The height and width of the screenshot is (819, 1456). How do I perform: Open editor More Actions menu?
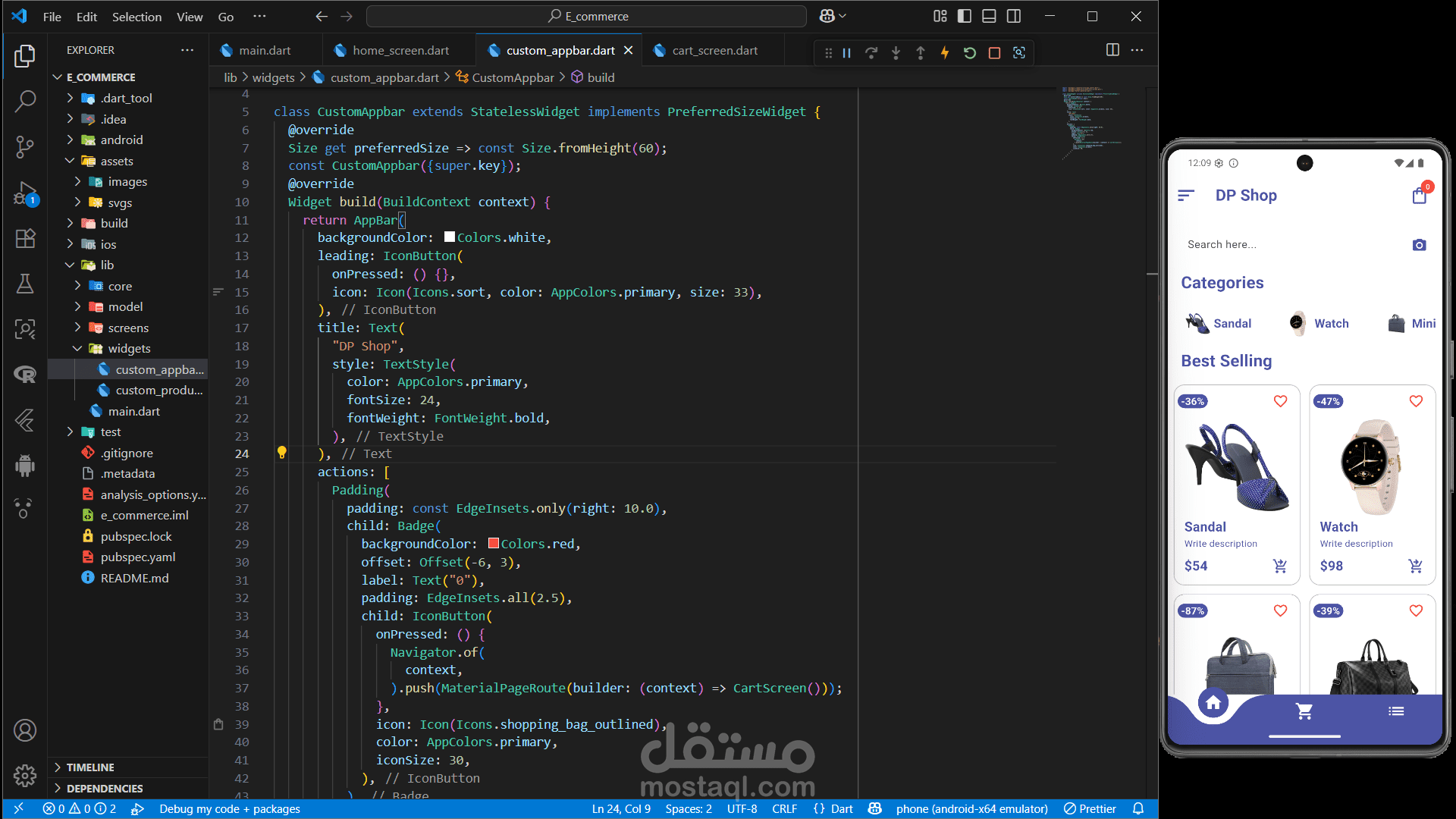click(1137, 50)
